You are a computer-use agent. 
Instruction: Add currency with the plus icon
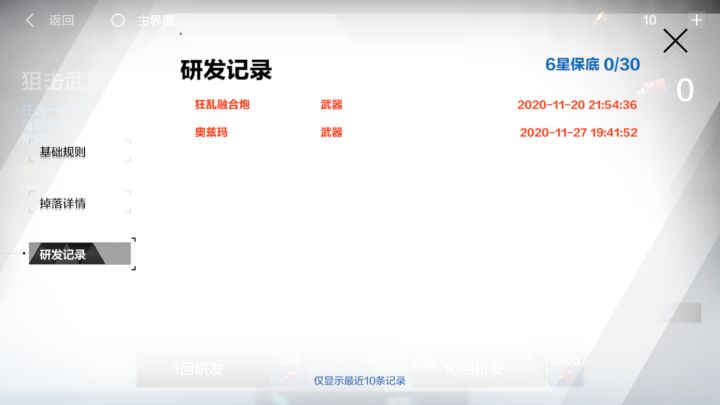696,20
